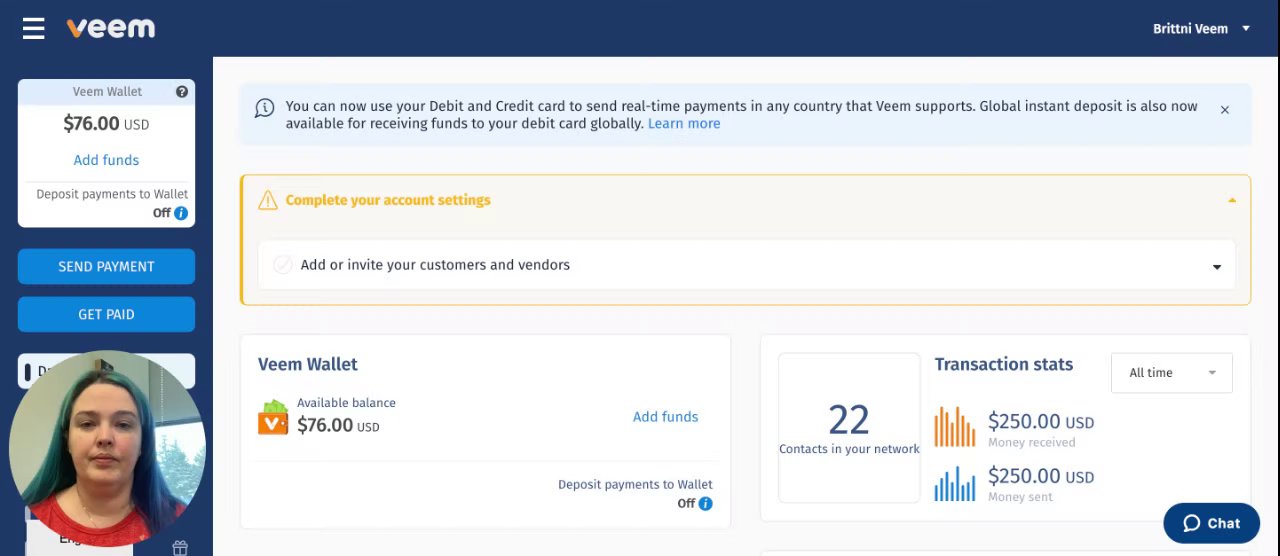
Task: Click the Learn more link
Action: pos(683,124)
